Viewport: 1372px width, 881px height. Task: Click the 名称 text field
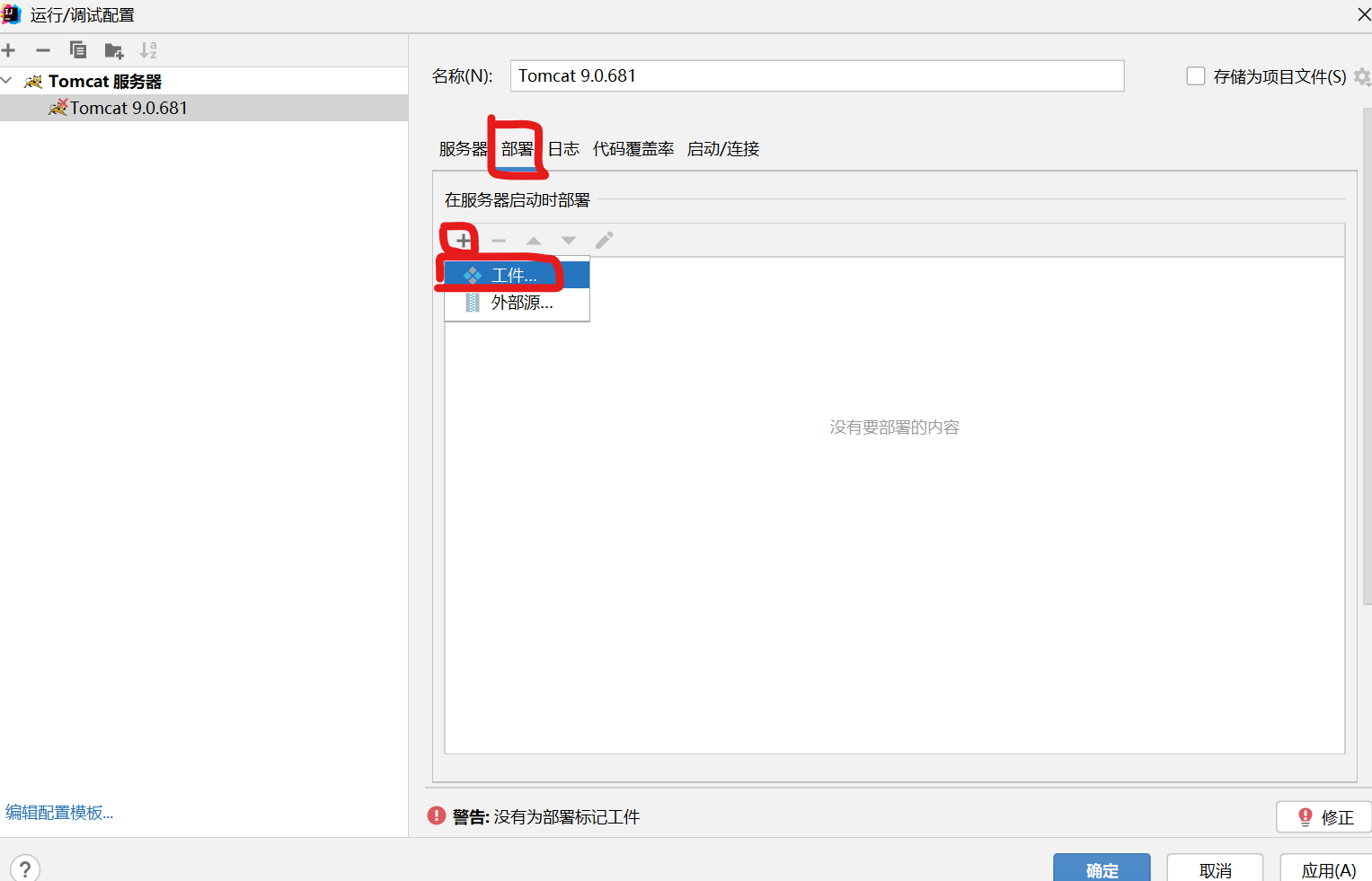click(x=817, y=75)
